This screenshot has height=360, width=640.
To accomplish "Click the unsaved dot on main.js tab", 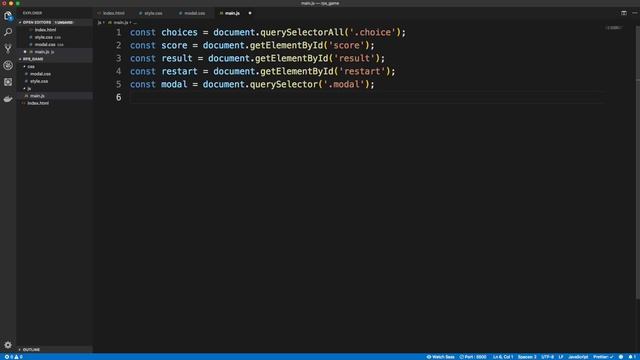I will pyautogui.click(x=250, y=13).
